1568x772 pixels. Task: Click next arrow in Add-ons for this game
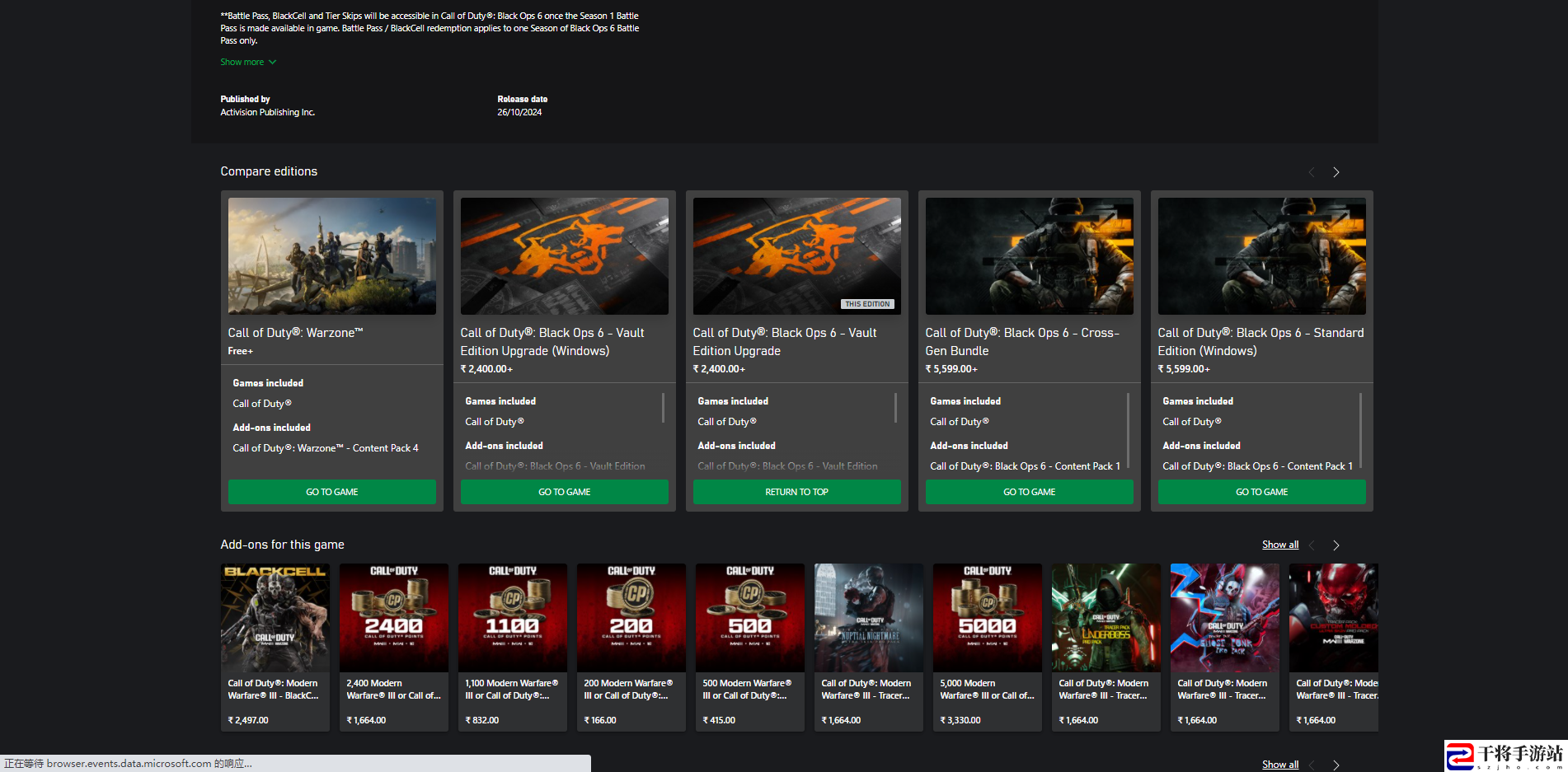[1336, 545]
